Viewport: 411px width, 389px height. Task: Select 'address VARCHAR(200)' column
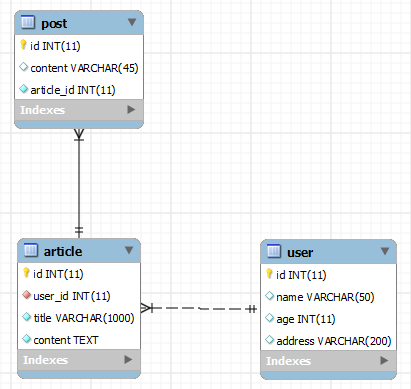tap(334, 341)
